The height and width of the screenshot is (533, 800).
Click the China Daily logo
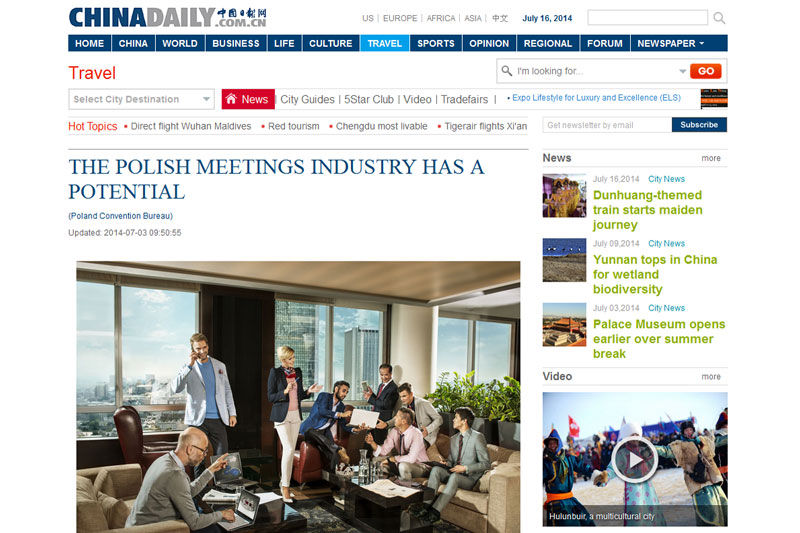coord(168,17)
